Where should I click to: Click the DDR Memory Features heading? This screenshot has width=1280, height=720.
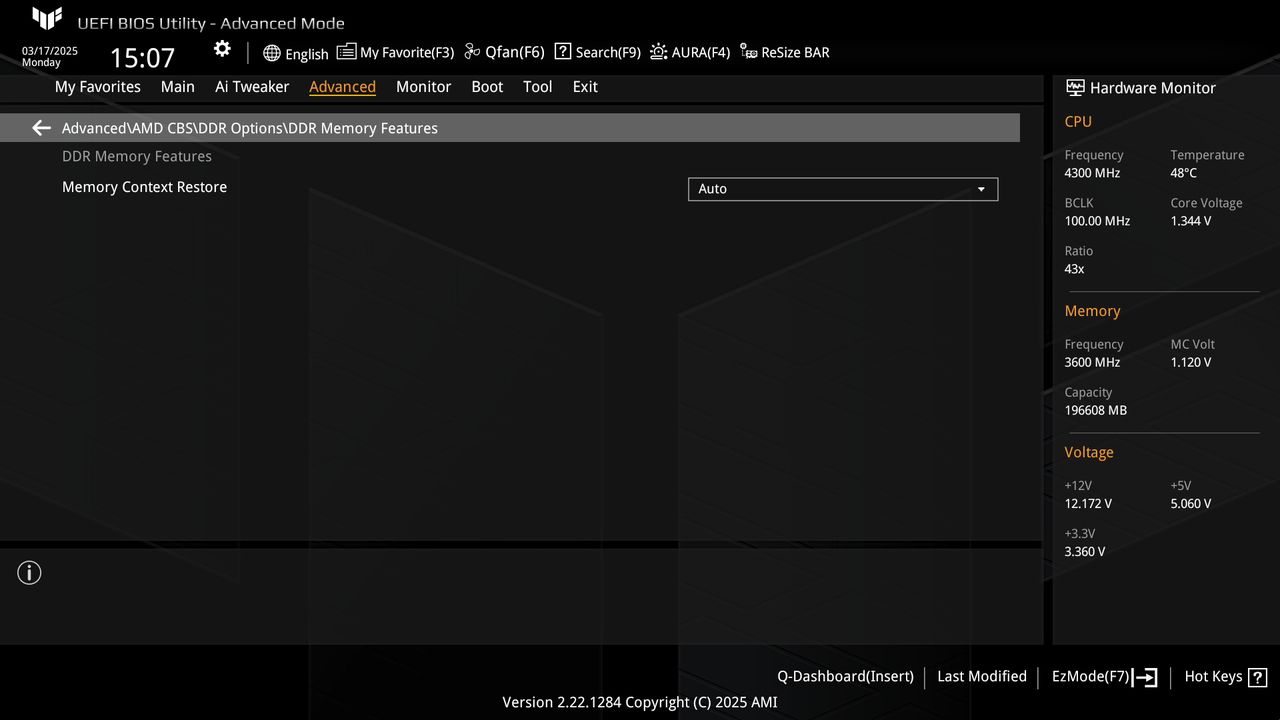coord(137,156)
